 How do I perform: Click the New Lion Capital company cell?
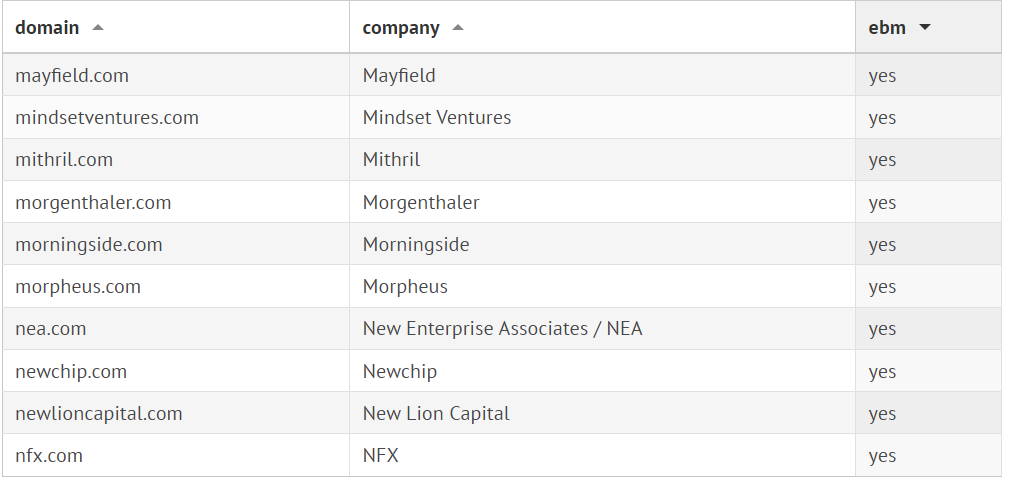tap(436, 414)
